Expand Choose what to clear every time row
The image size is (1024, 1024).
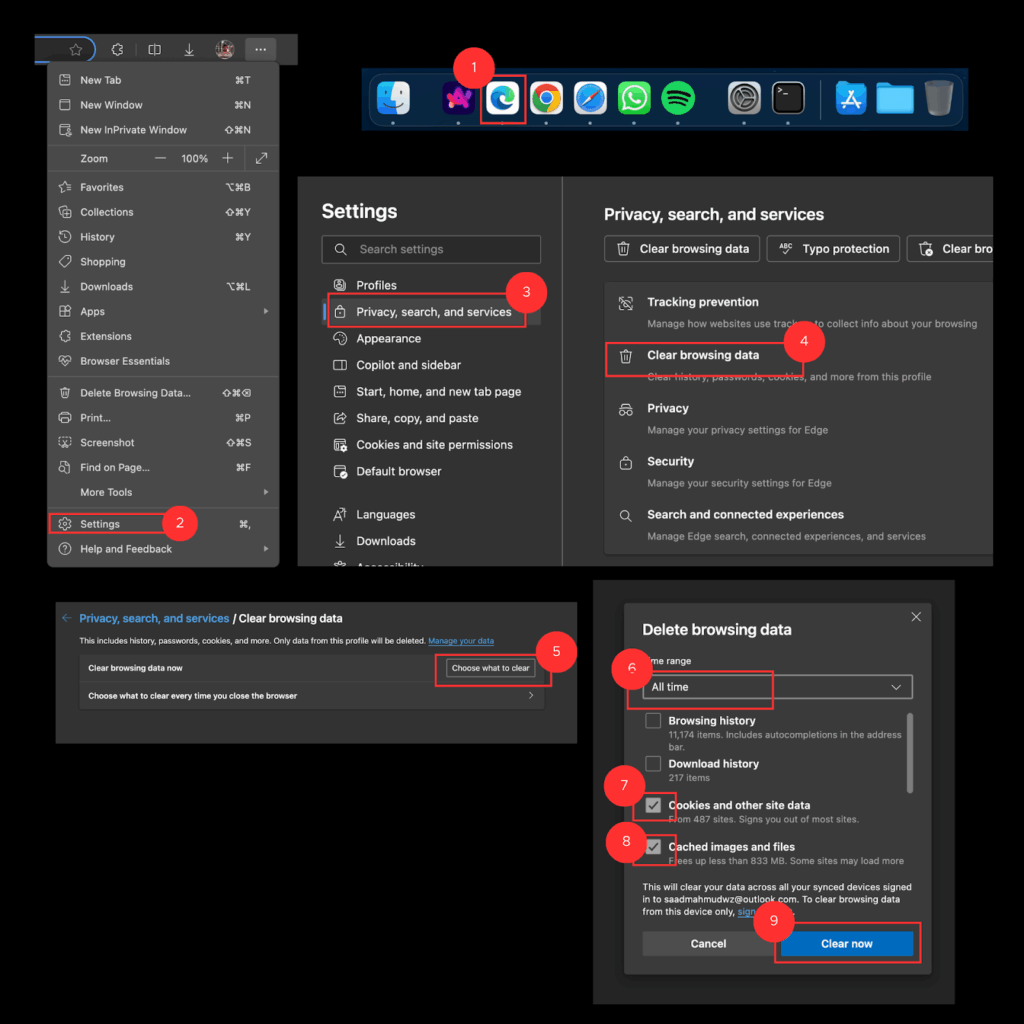(x=312, y=696)
